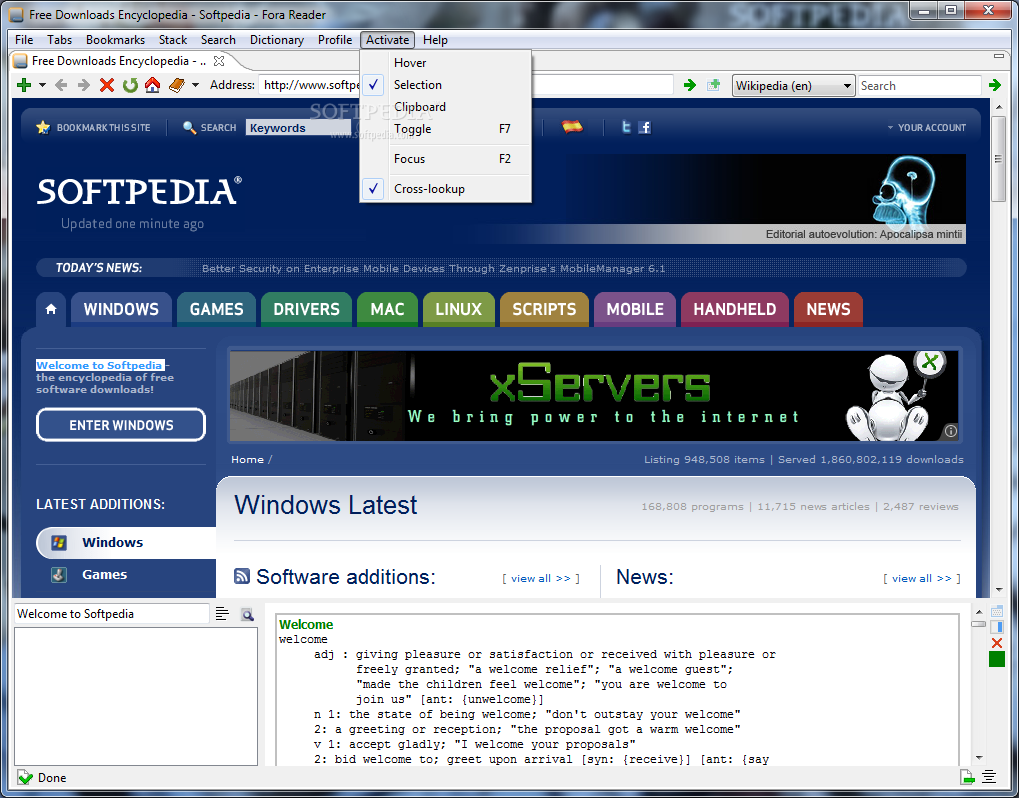This screenshot has width=1019, height=798.
Task: Open the Profile menu
Action: (335, 40)
